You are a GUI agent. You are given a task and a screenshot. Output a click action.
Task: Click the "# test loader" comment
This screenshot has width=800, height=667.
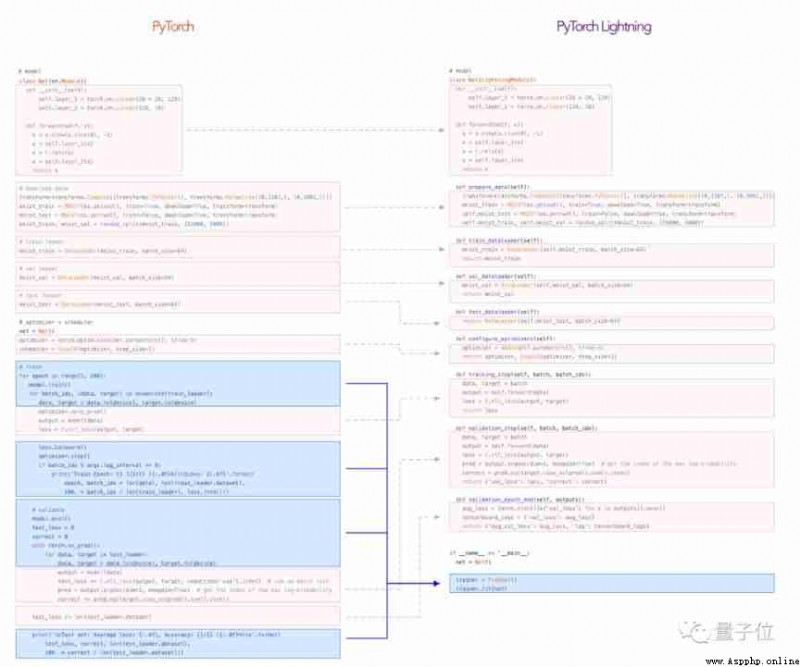tap(40, 295)
